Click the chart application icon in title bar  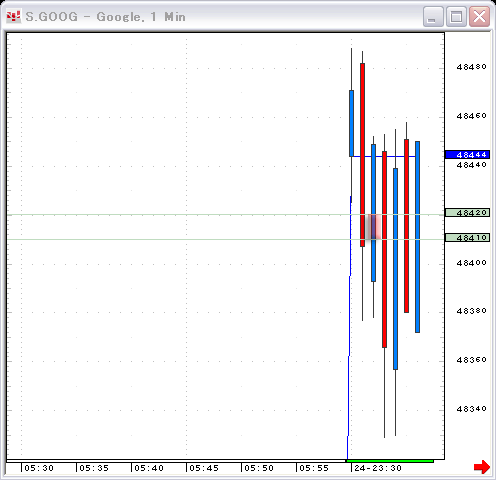point(14,16)
